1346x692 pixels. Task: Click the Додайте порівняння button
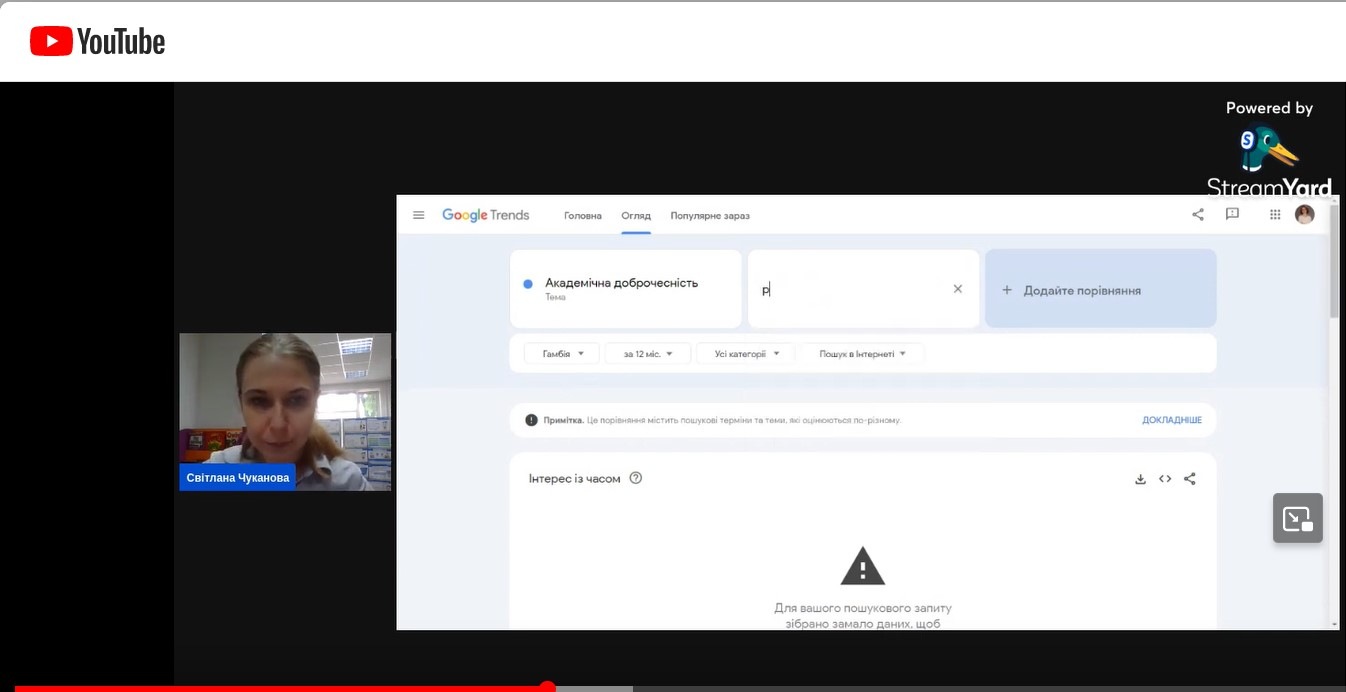1100,290
